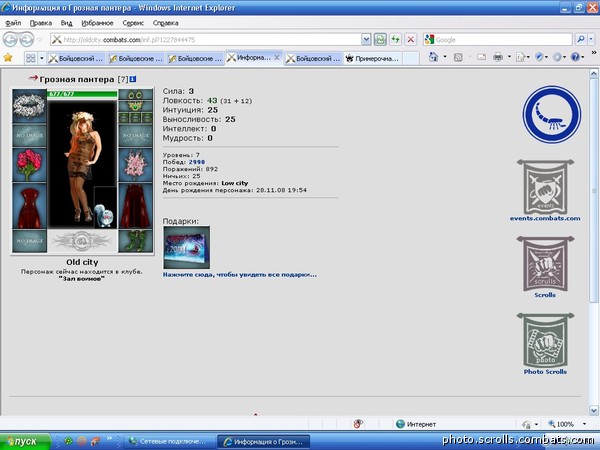The height and width of the screenshot is (450, 600).
Task: Show more toolbar commands chevron
Action: [594, 53]
